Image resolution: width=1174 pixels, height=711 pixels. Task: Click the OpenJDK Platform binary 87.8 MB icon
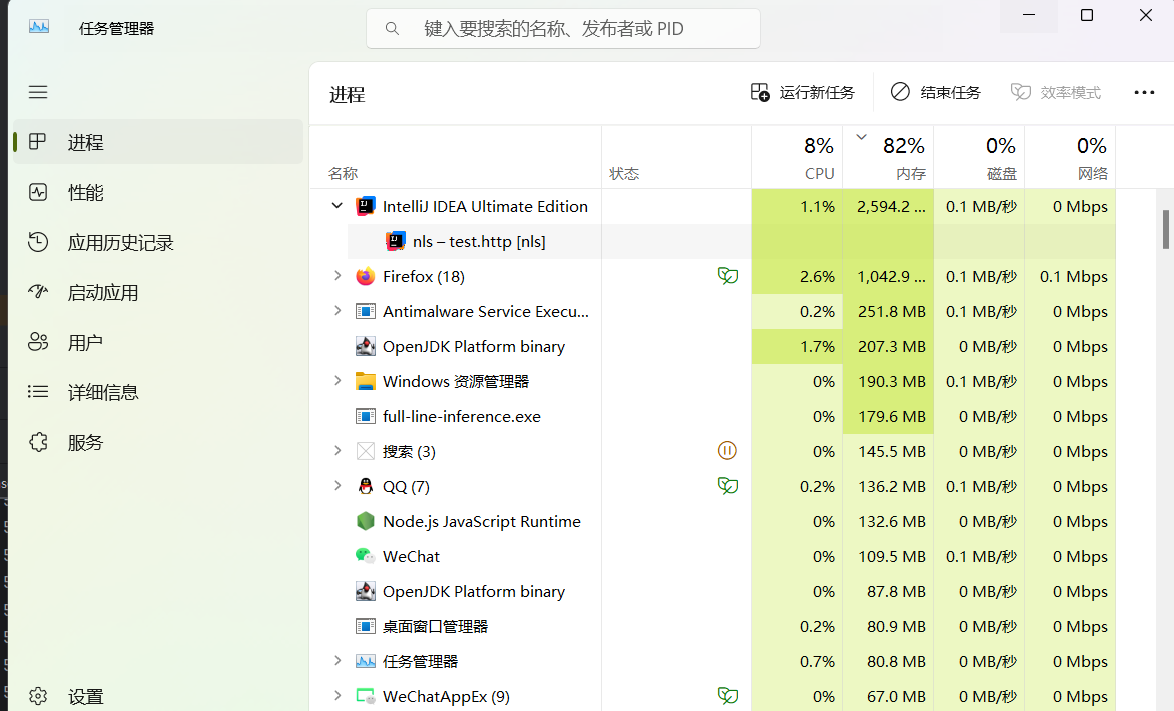coord(365,591)
